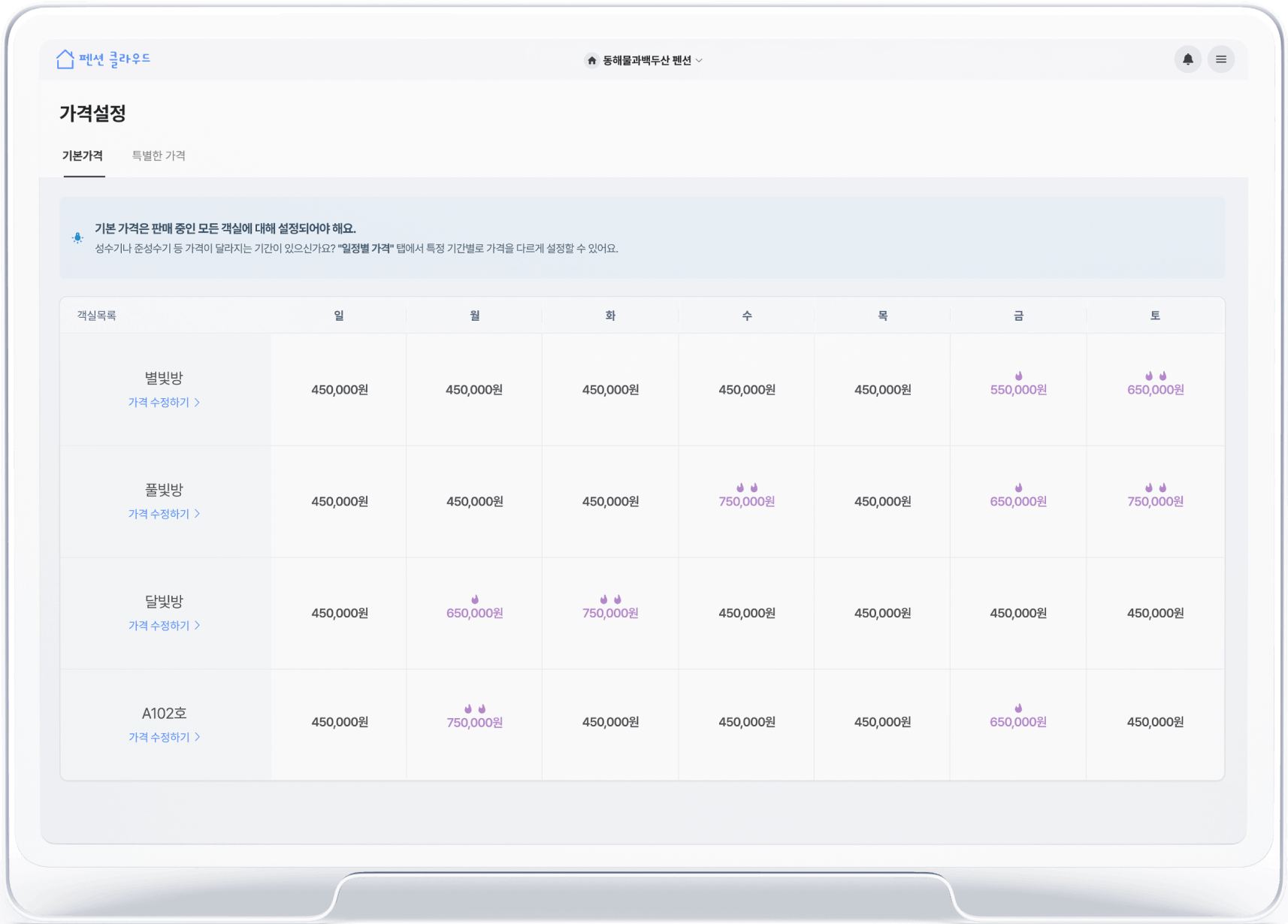Viewport: 1288px width, 924px height.
Task: Open the notifications bell icon
Action: 1187,59
